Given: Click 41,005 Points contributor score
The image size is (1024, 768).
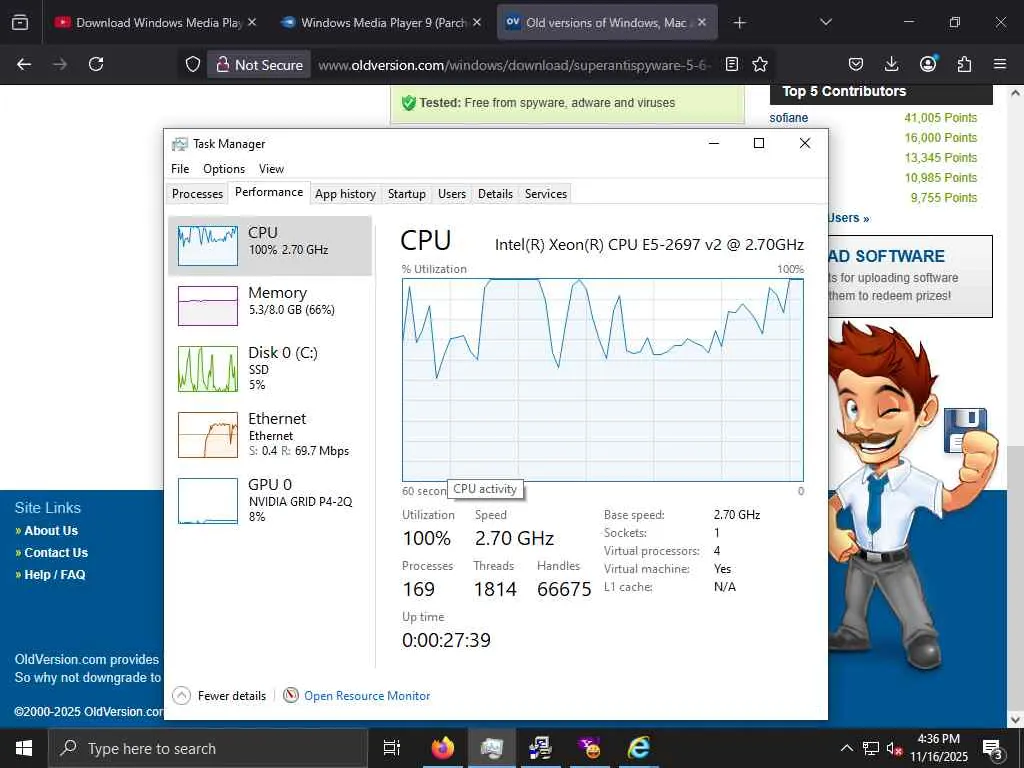Looking at the screenshot, I should click(x=940, y=118).
